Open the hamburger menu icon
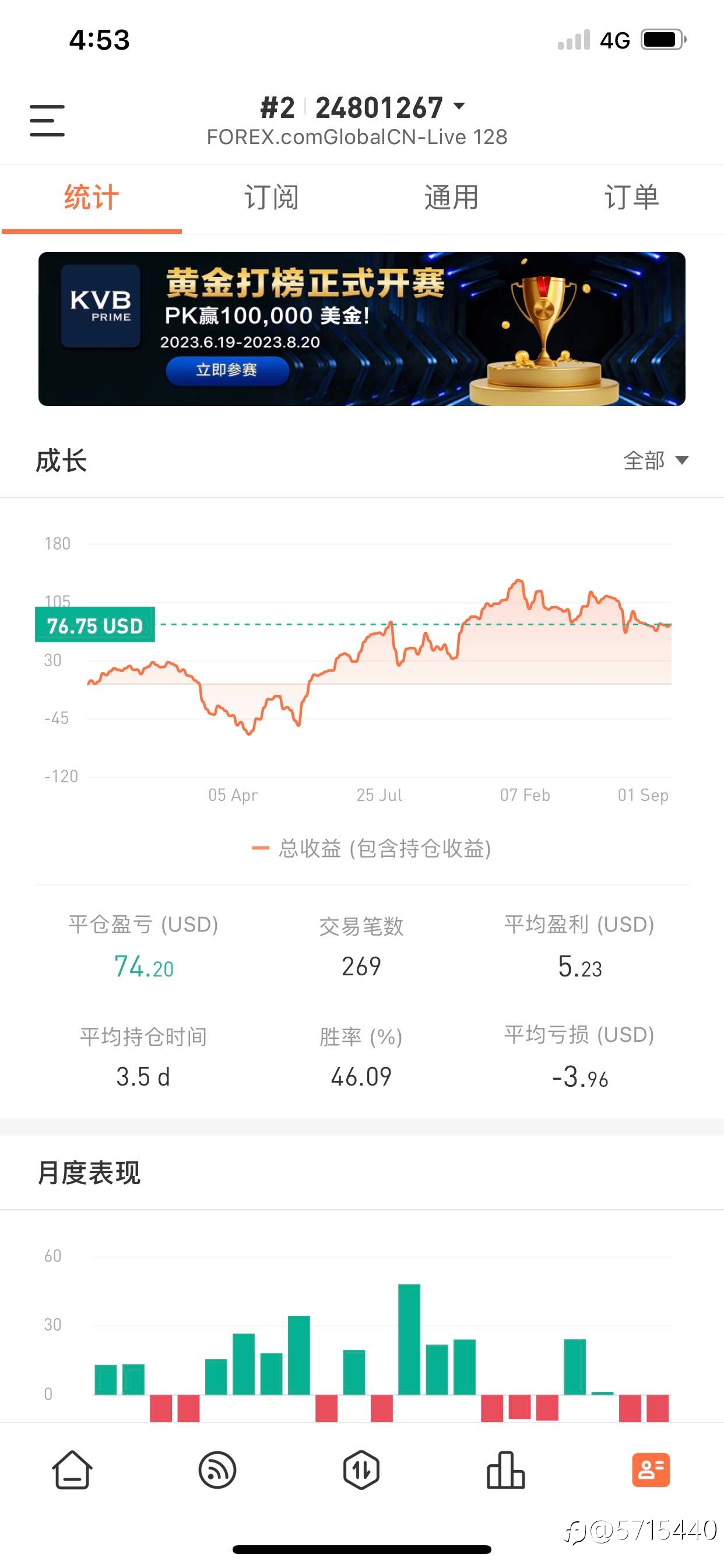This screenshot has width=724, height=1568. 47,120
